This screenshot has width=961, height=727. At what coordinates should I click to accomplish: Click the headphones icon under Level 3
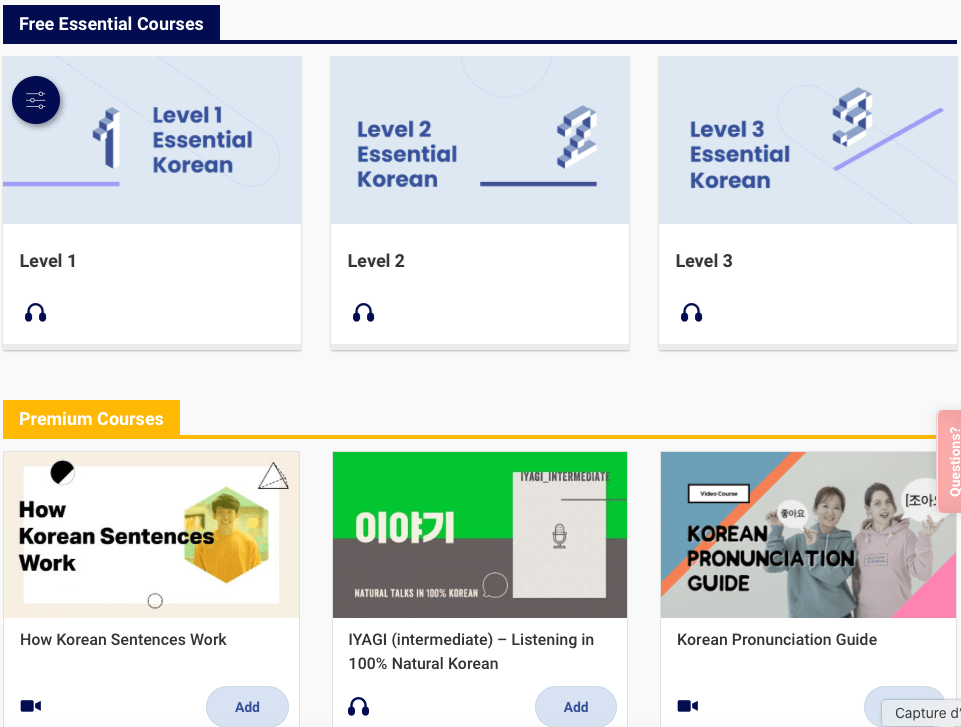click(x=691, y=313)
